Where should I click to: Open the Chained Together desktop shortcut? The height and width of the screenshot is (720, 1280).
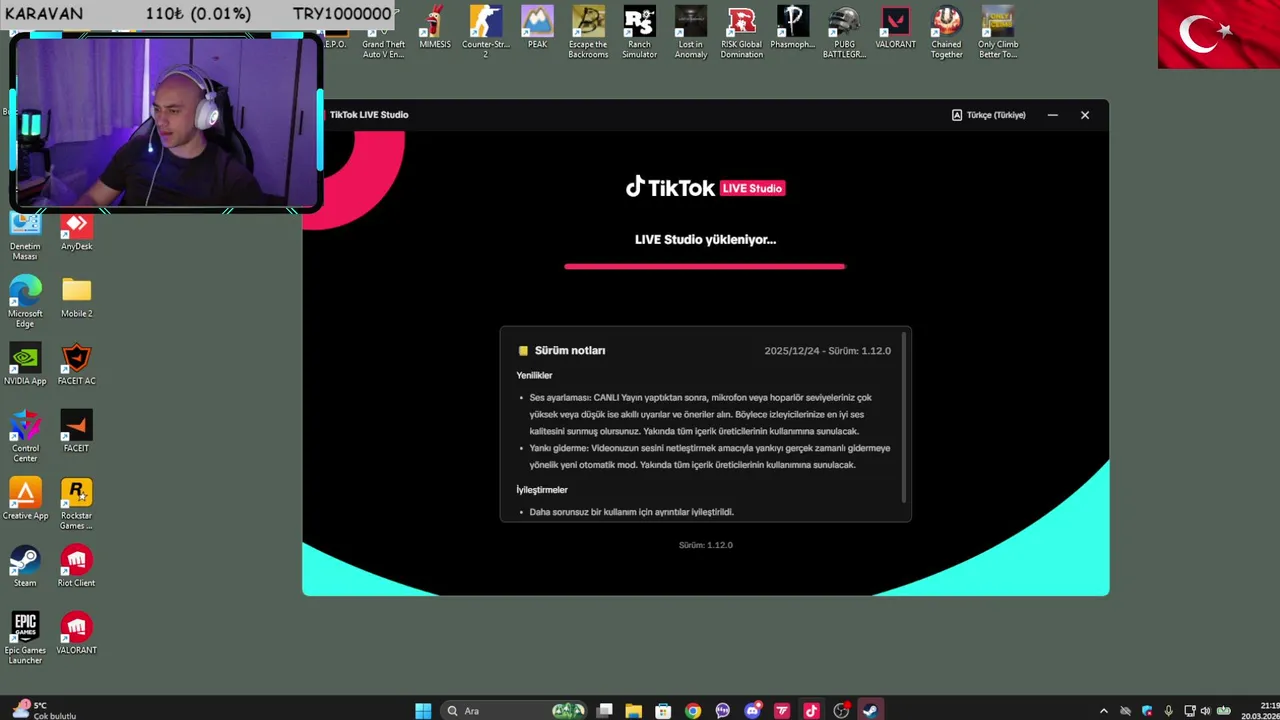946,32
